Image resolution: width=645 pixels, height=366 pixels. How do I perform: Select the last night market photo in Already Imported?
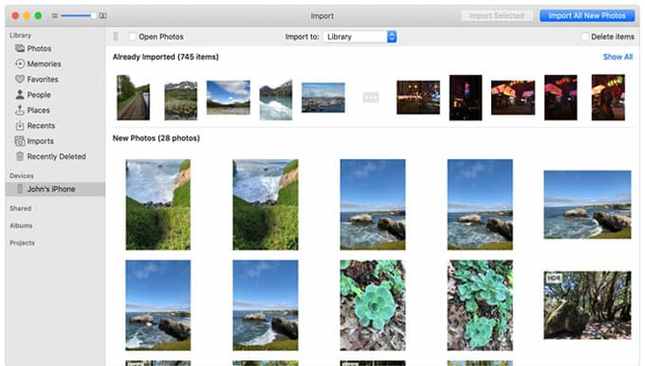(608, 97)
